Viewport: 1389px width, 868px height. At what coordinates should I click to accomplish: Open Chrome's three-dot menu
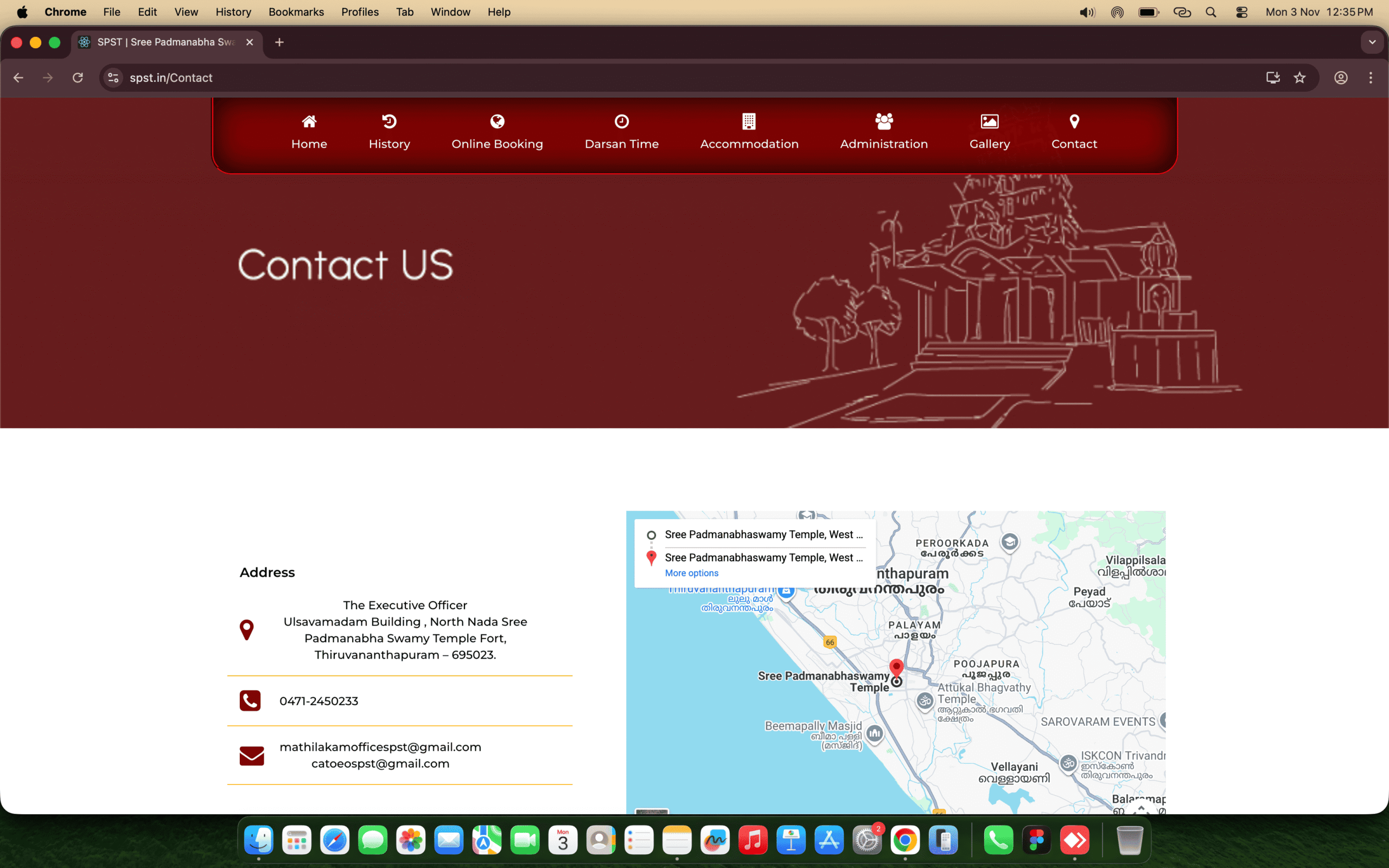1371,78
